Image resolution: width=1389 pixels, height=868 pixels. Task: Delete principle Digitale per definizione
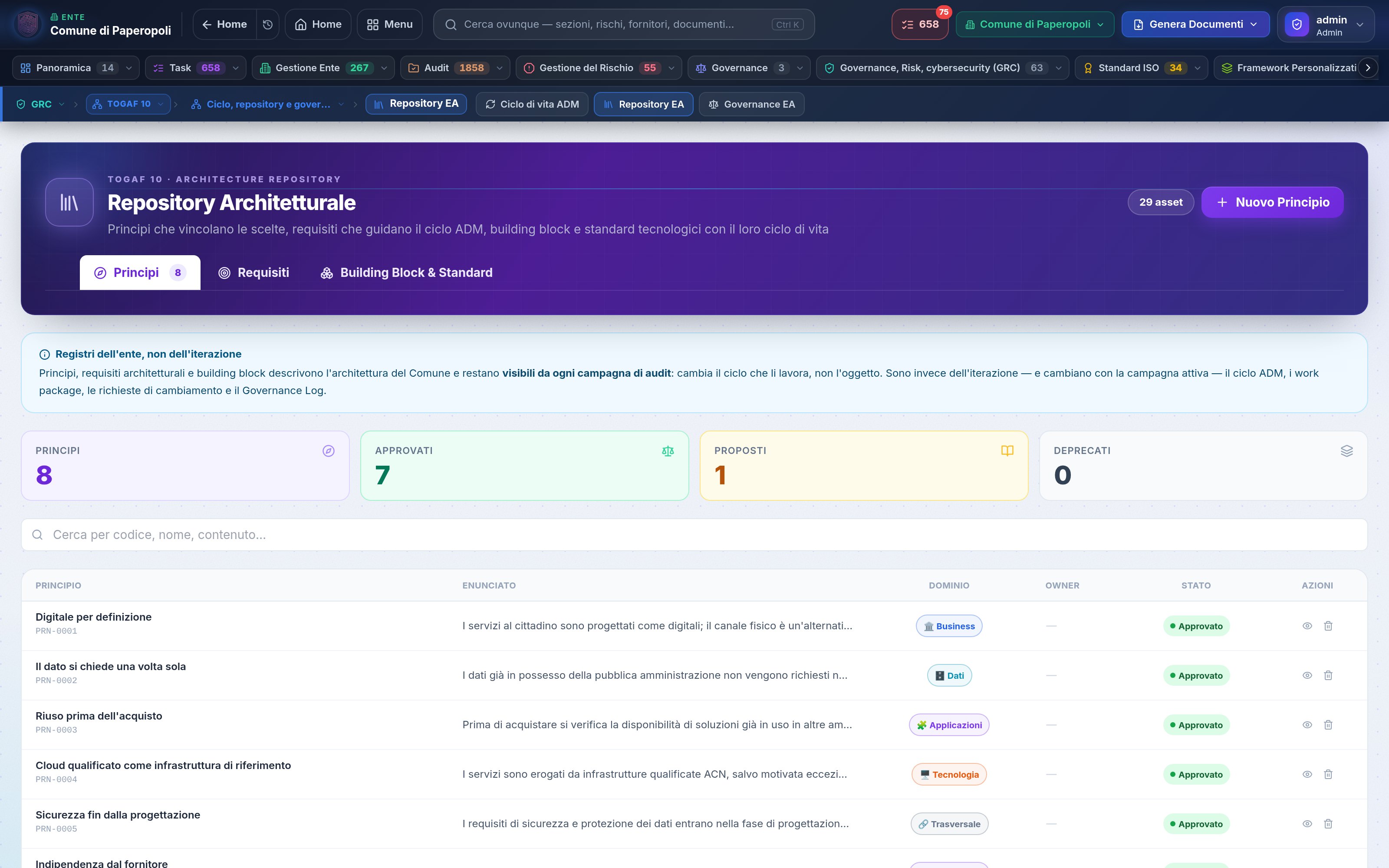[1328, 626]
